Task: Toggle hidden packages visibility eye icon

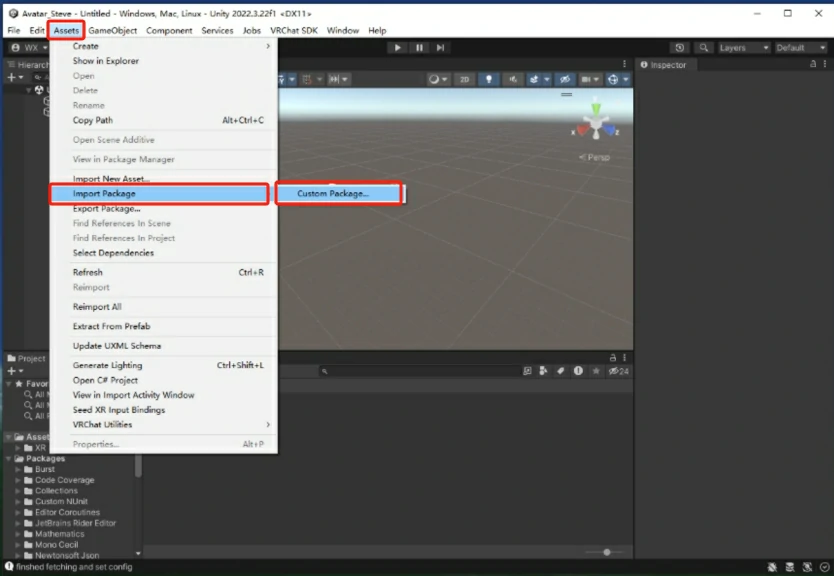Action: 614,371
